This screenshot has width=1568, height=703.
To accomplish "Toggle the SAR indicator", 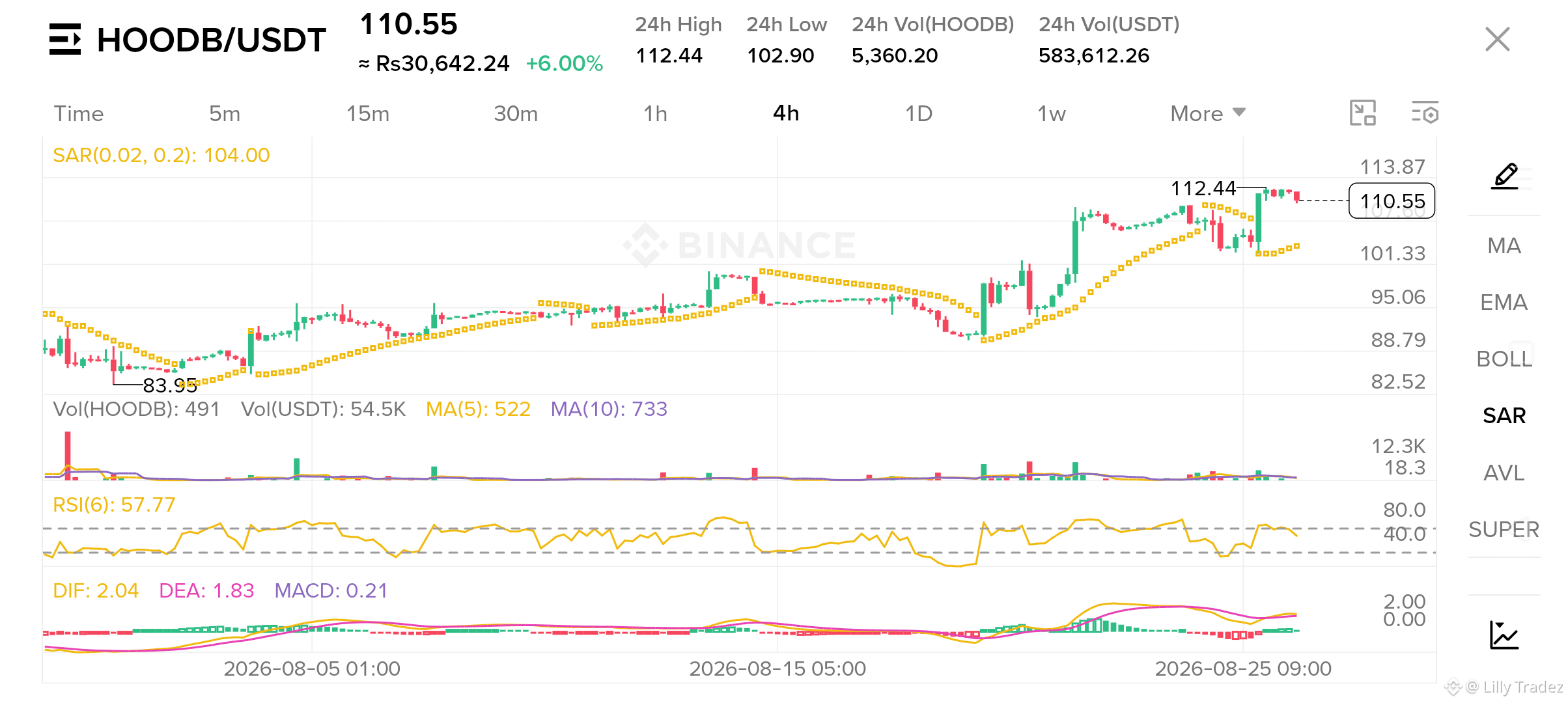I will (1504, 415).
